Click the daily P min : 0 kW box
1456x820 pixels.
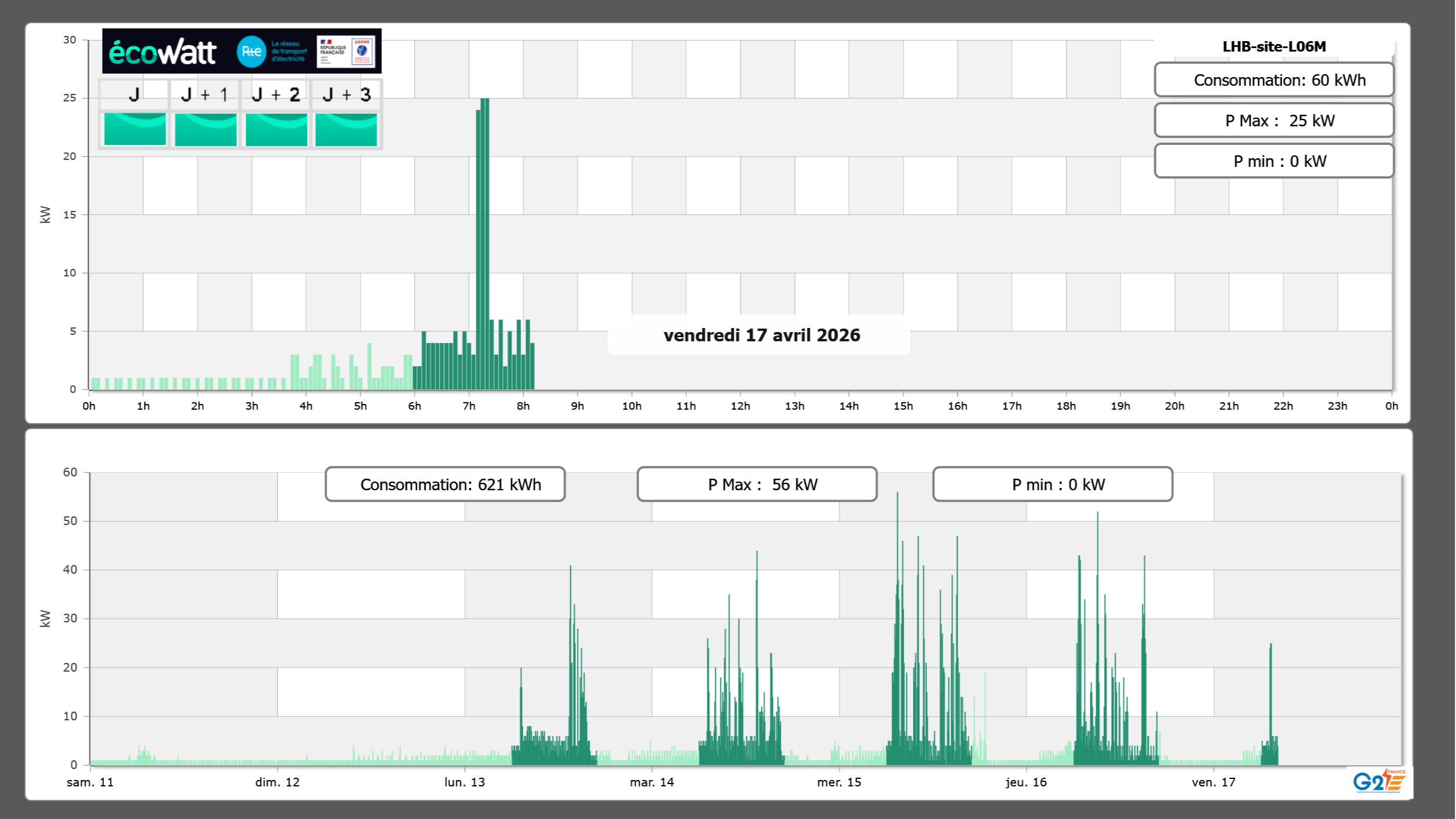[1273, 161]
